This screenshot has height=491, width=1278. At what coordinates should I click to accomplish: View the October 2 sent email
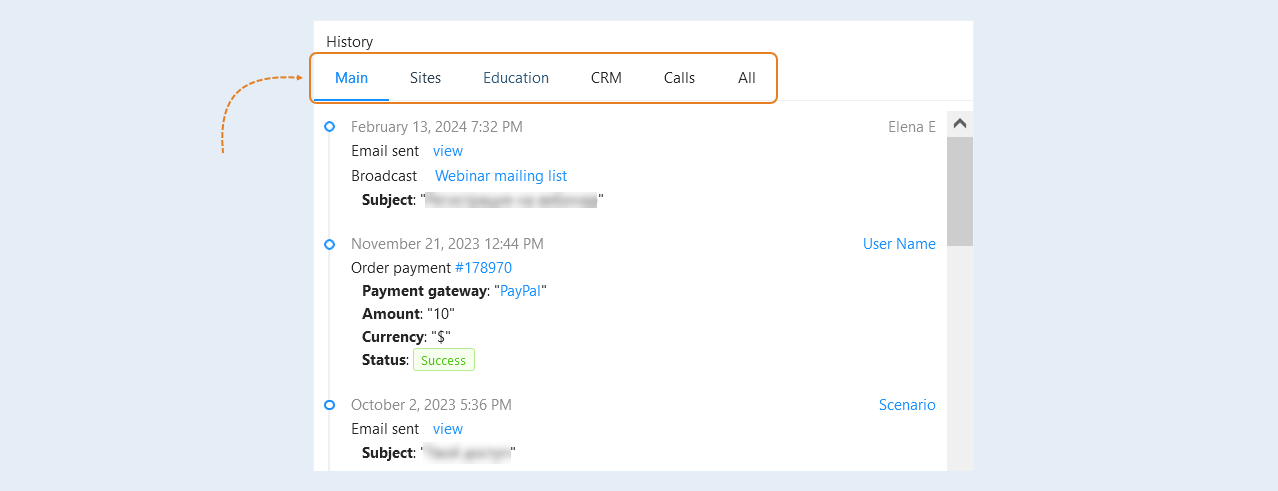448,429
